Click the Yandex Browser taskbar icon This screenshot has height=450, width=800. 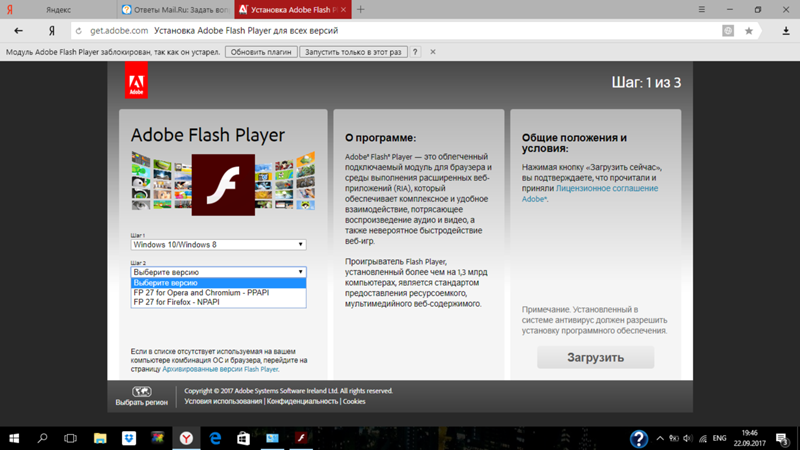point(186,438)
